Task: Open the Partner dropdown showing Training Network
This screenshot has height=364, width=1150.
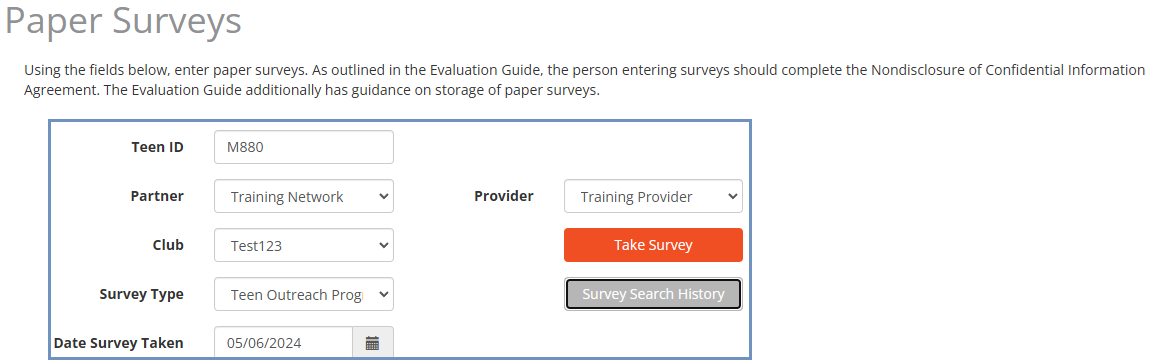Action: click(304, 196)
